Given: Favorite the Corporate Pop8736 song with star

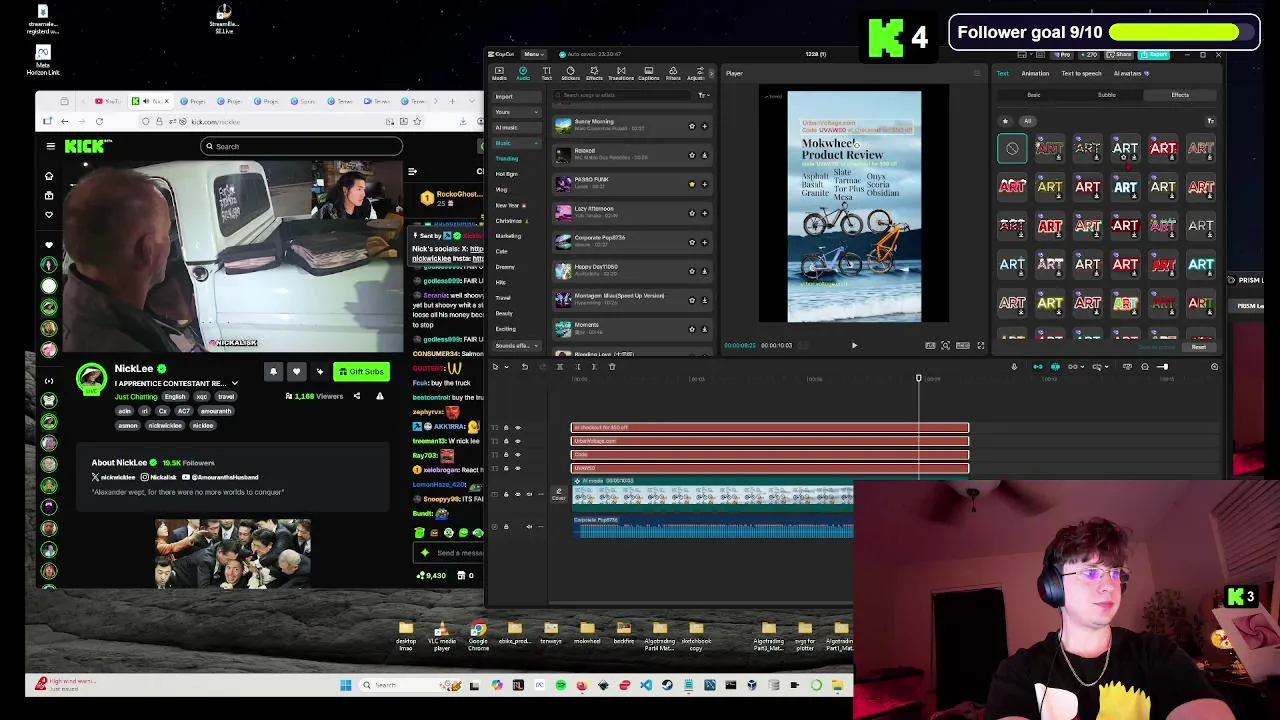Looking at the screenshot, I should pyautogui.click(x=691, y=242).
